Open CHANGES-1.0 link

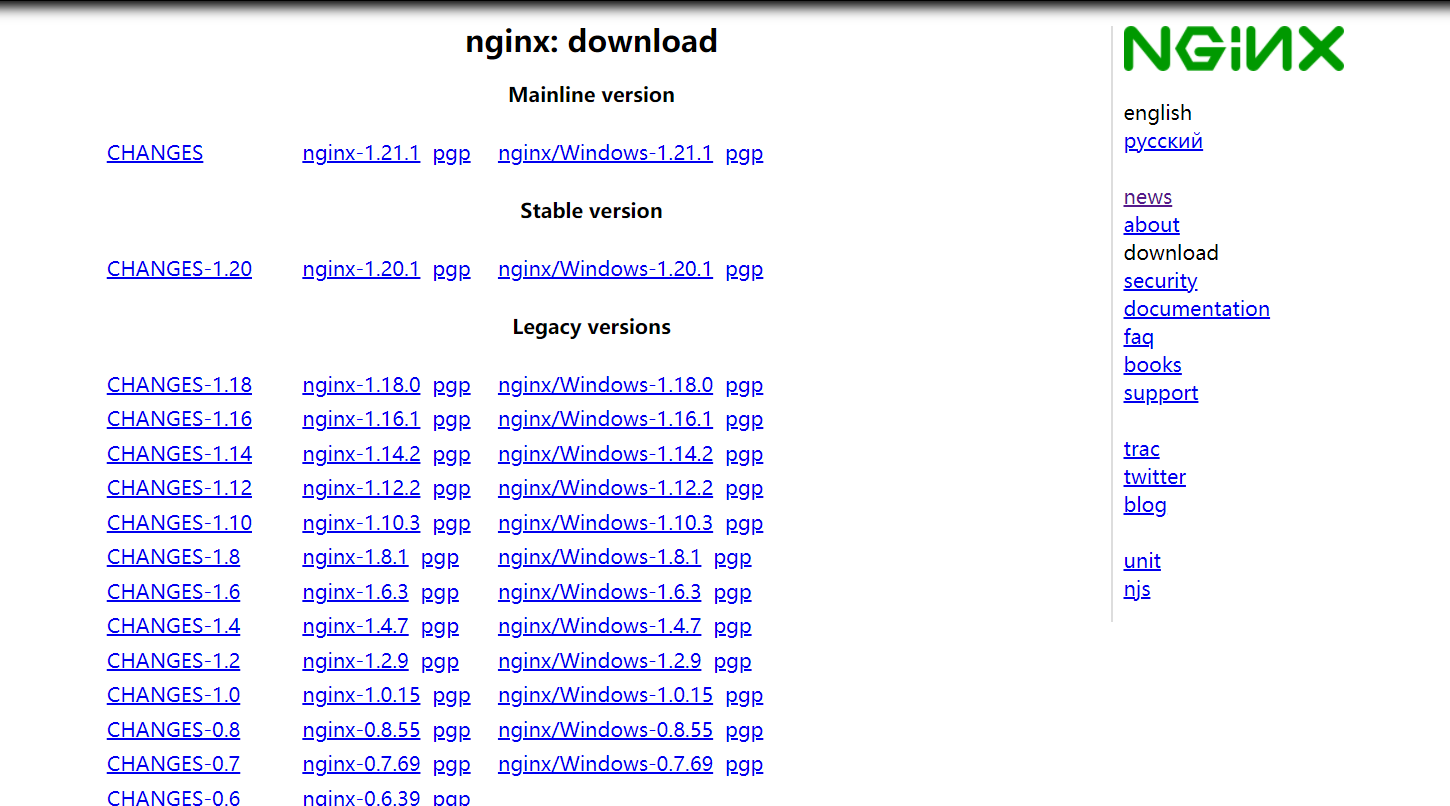coord(173,695)
